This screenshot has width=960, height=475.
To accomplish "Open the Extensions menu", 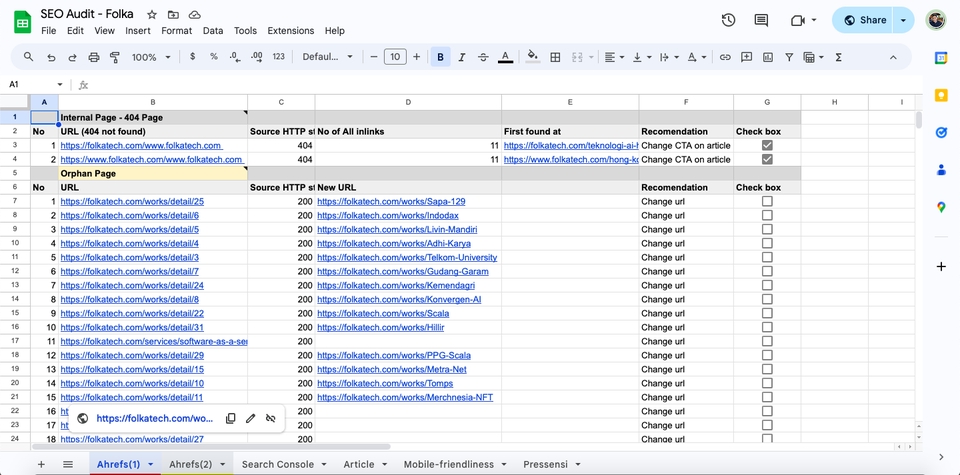I will tap(291, 31).
